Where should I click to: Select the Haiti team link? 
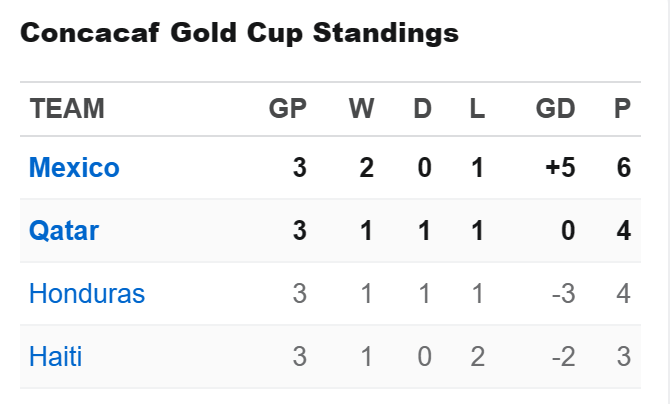pos(56,357)
